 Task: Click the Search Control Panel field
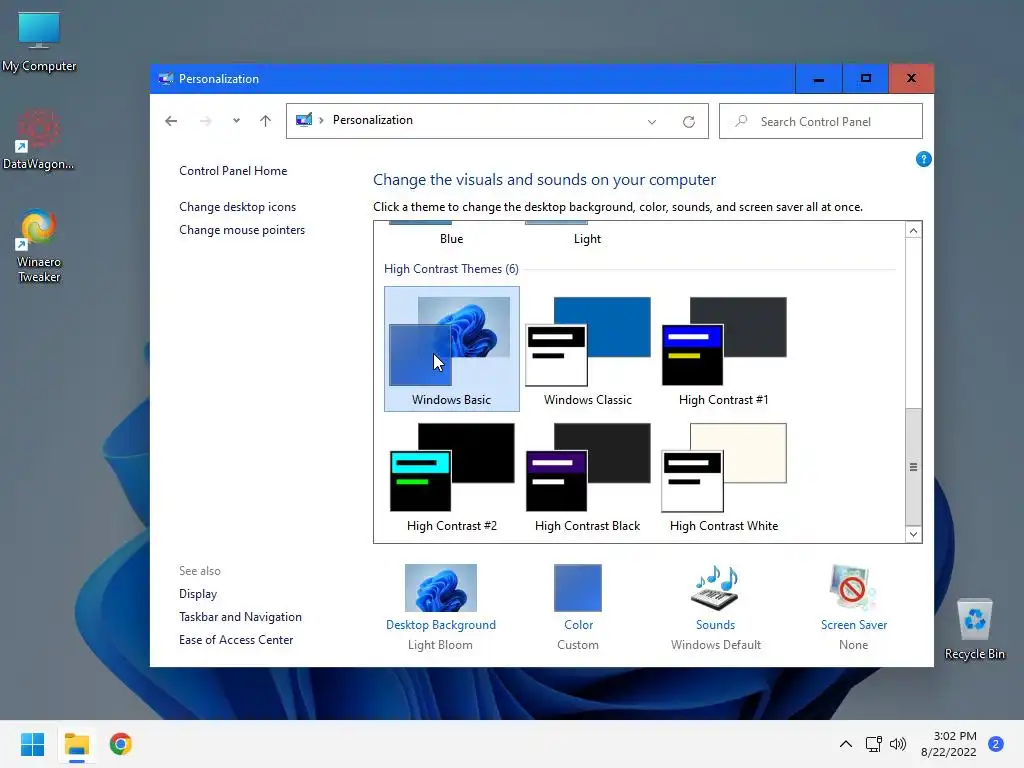[x=821, y=121]
